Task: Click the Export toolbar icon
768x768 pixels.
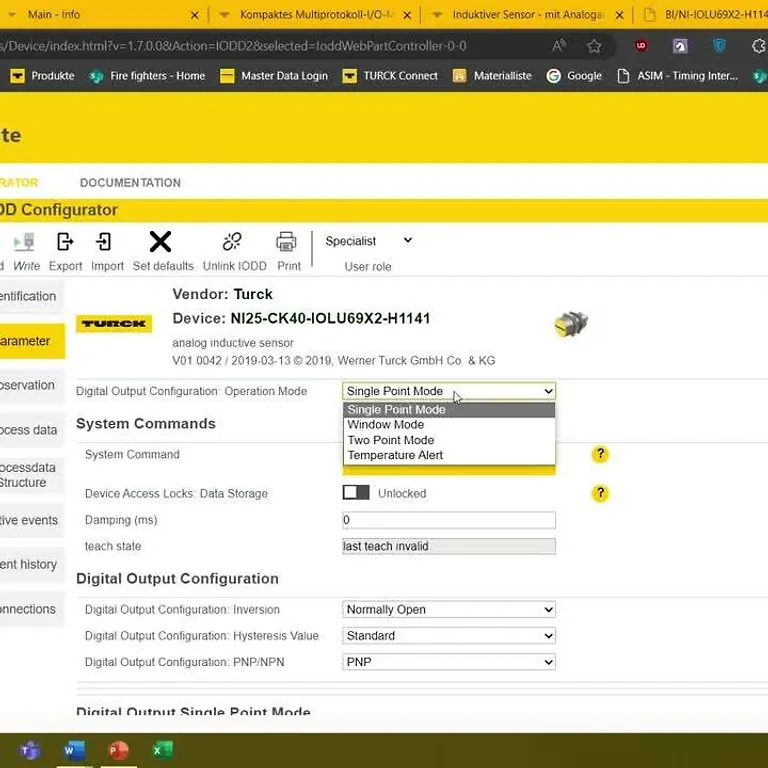Action: (x=65, y=241)
